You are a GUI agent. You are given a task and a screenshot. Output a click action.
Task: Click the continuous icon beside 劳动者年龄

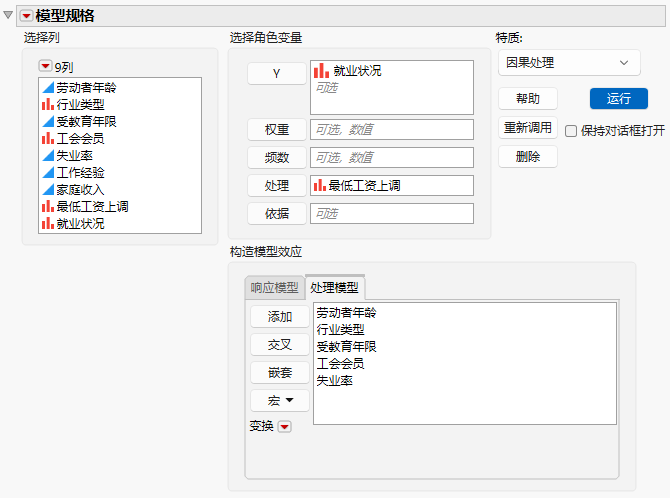coord(48,88)
